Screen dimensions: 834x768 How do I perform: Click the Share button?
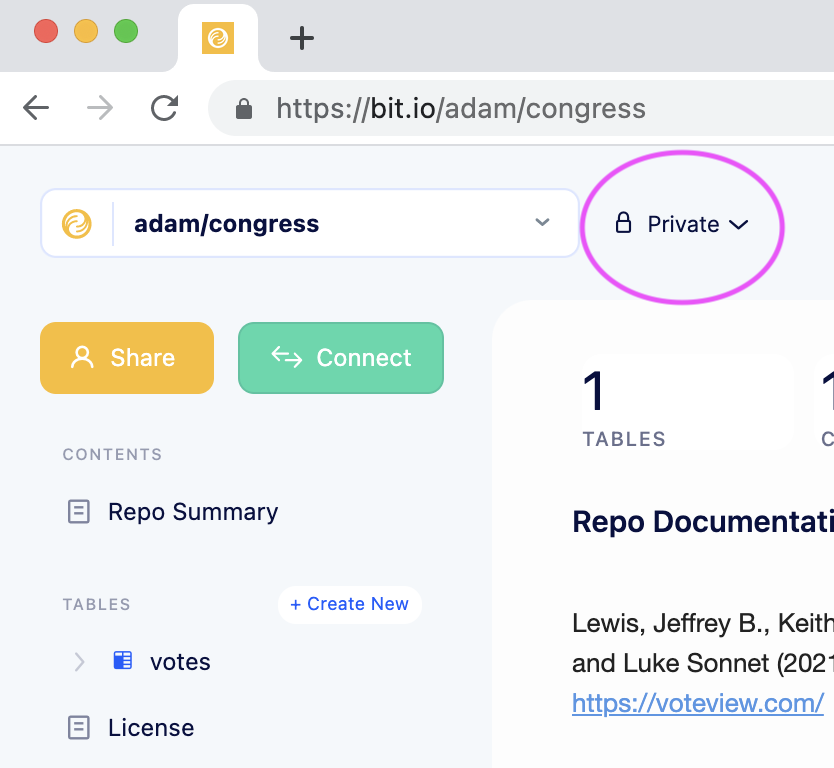coord(127,358)
